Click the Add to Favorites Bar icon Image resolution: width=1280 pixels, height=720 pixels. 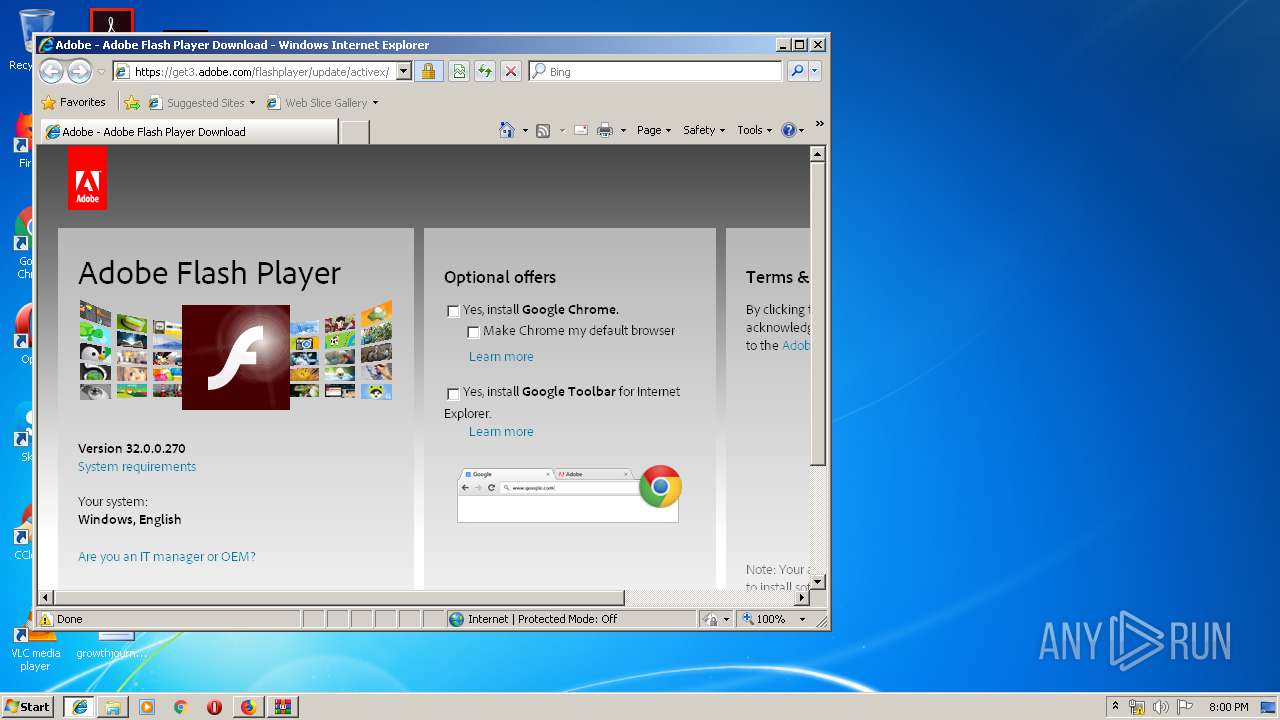[132, 102]
